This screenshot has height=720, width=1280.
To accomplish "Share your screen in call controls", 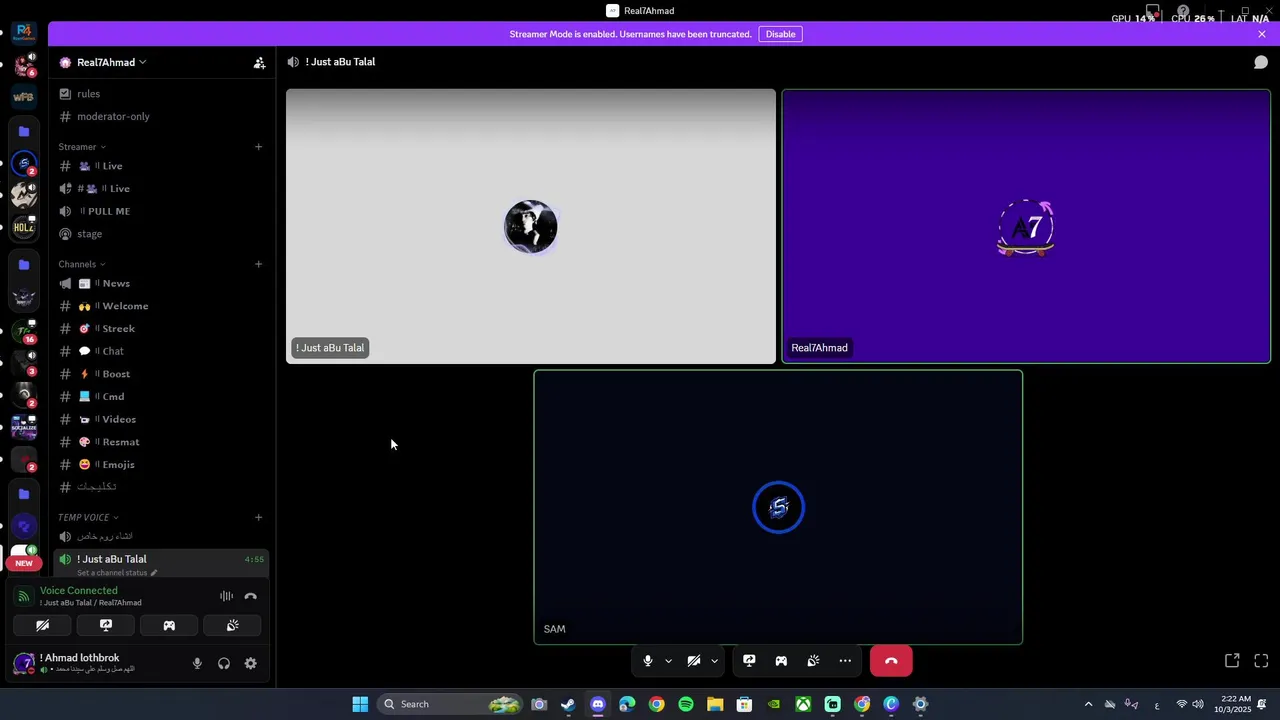I will click(749, 661).
